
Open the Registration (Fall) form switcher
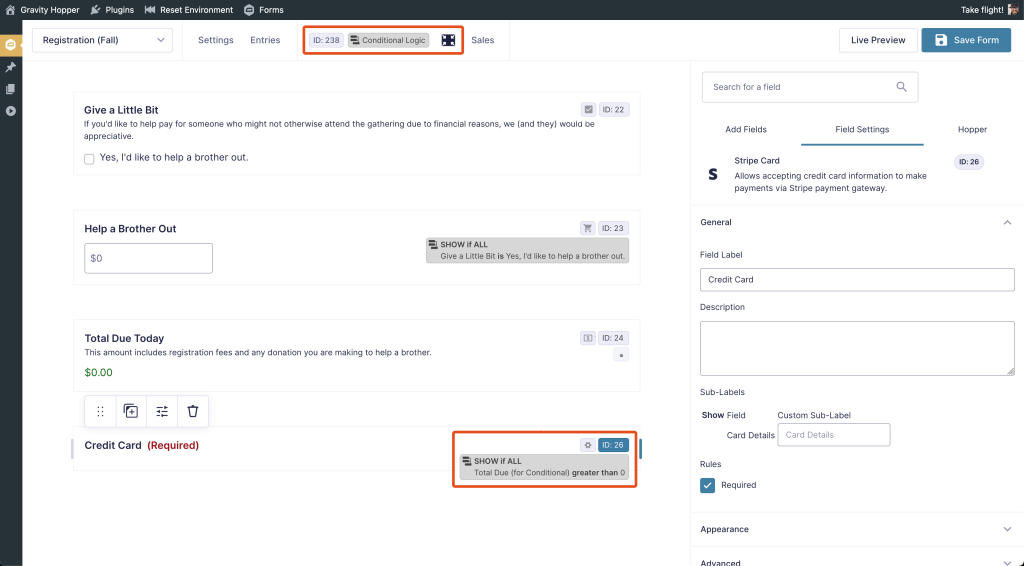click(x=103, y=40)
